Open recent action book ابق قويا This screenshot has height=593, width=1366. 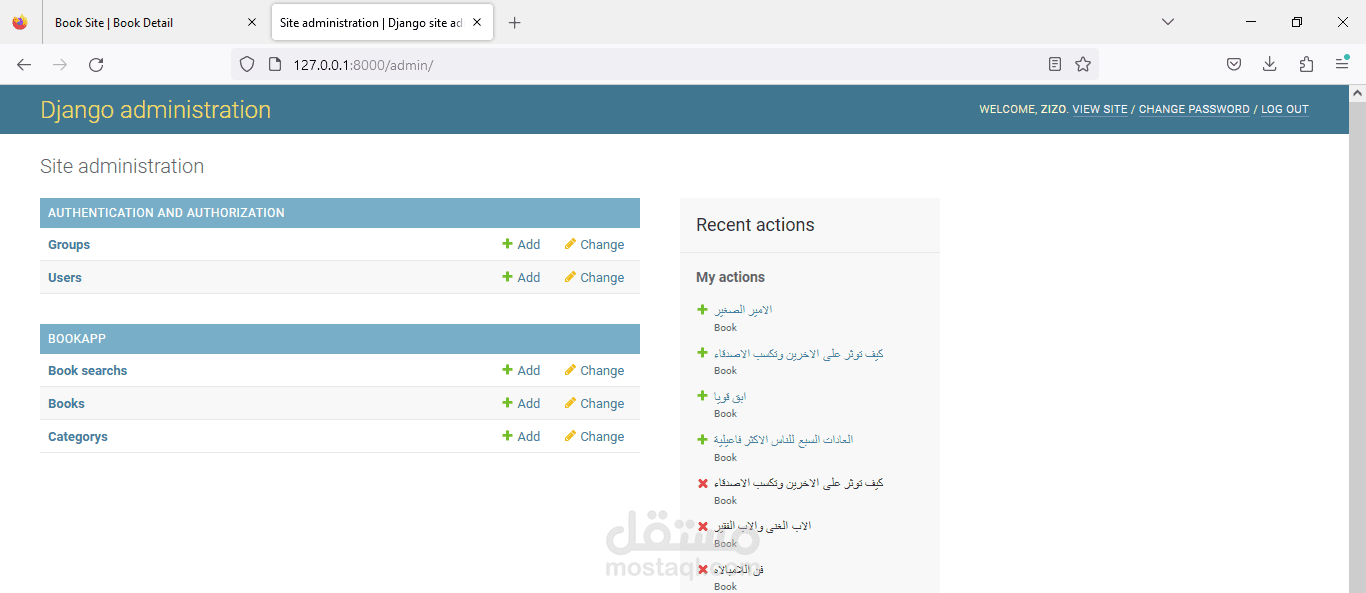click(730, 397)
